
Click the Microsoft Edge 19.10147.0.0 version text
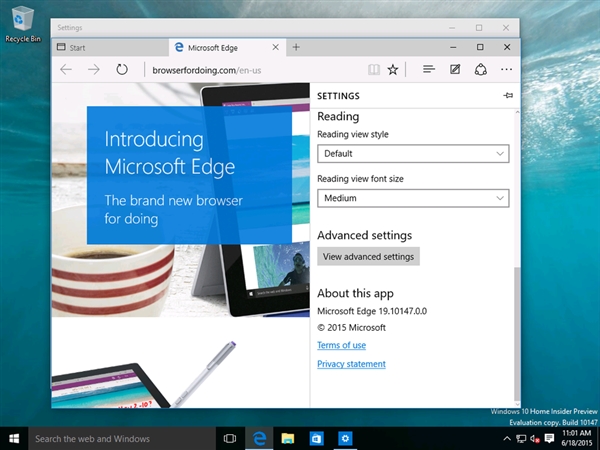pyautogui.click(x=372, y=311)
